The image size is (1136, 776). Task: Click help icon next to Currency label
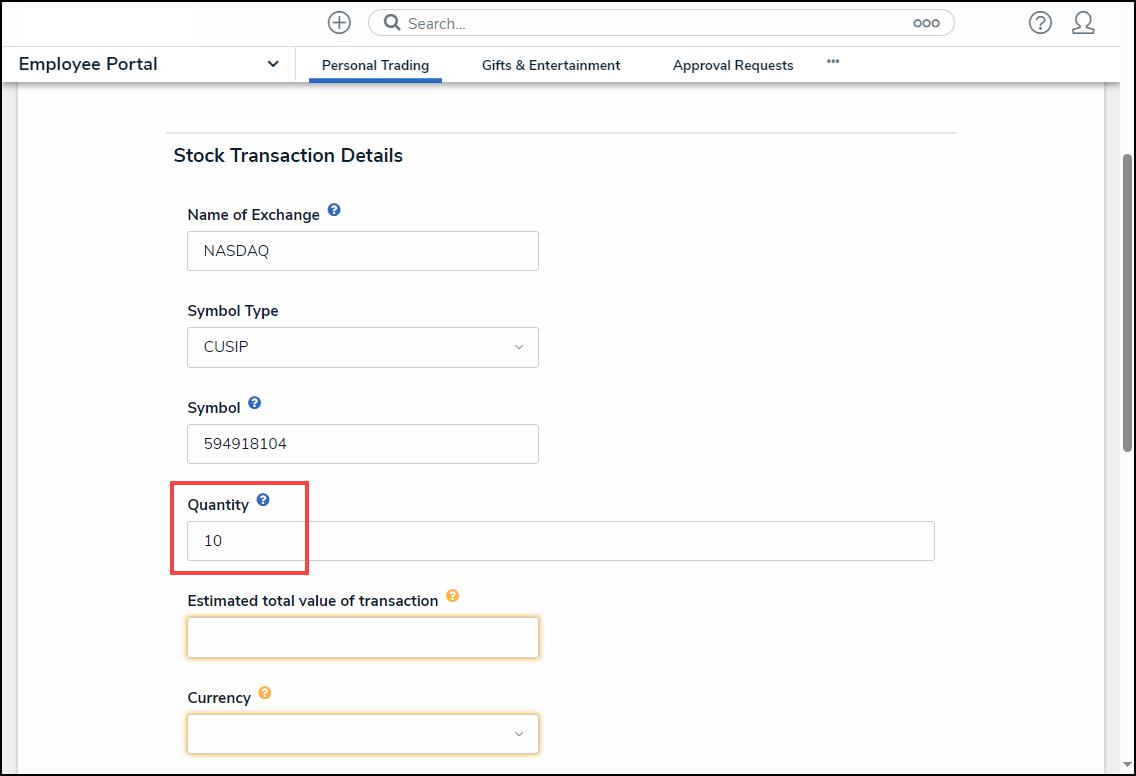(x=265, y=692)
